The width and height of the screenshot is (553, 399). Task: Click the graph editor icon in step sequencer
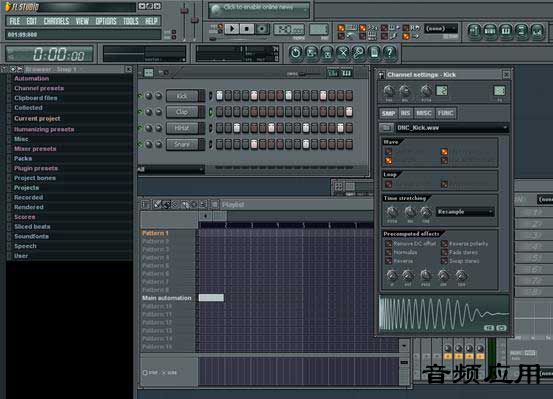click(x=333, y=73)
